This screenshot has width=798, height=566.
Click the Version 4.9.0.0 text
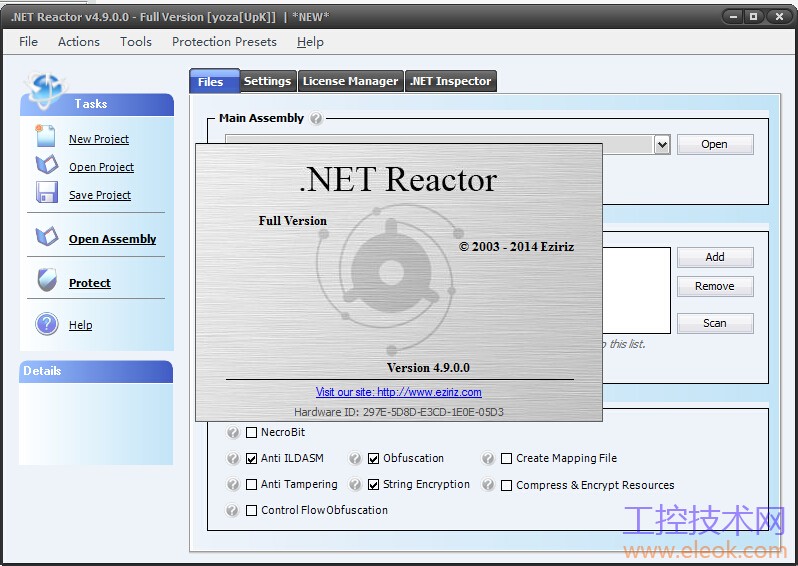point(428,367)
